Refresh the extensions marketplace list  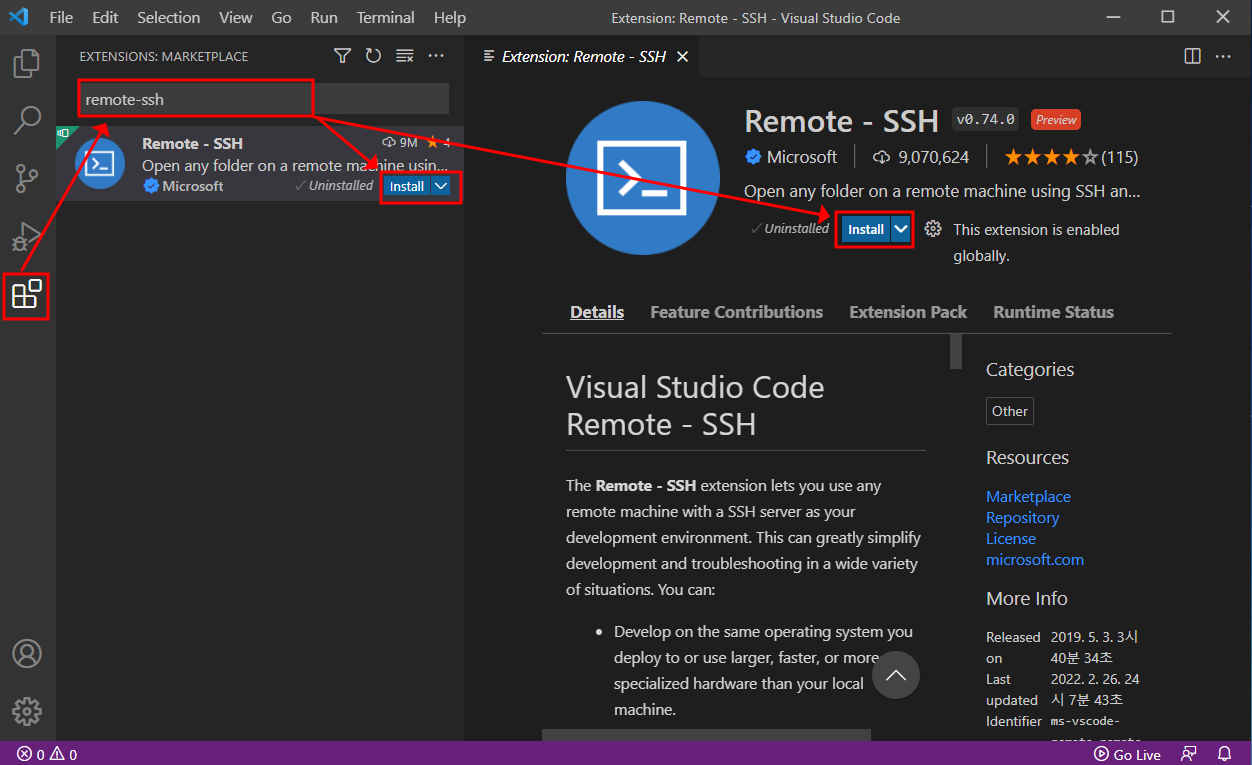[x=373, y=56]
